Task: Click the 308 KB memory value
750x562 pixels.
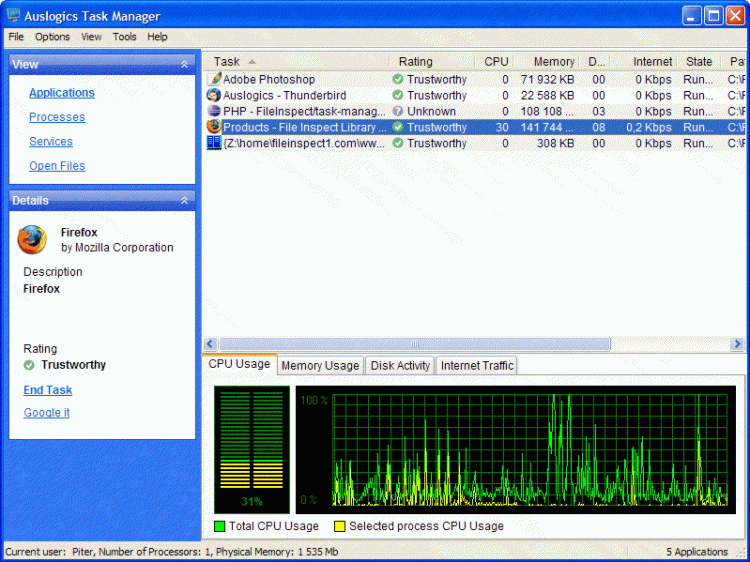Action: pyautogui.click(x=555, y=143)
